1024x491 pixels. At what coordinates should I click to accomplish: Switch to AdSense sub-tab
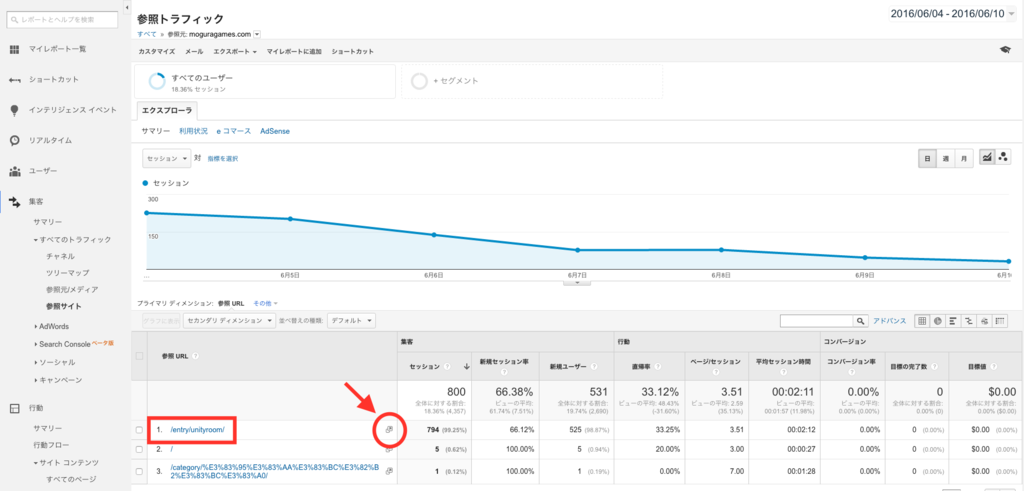(275, 131)
